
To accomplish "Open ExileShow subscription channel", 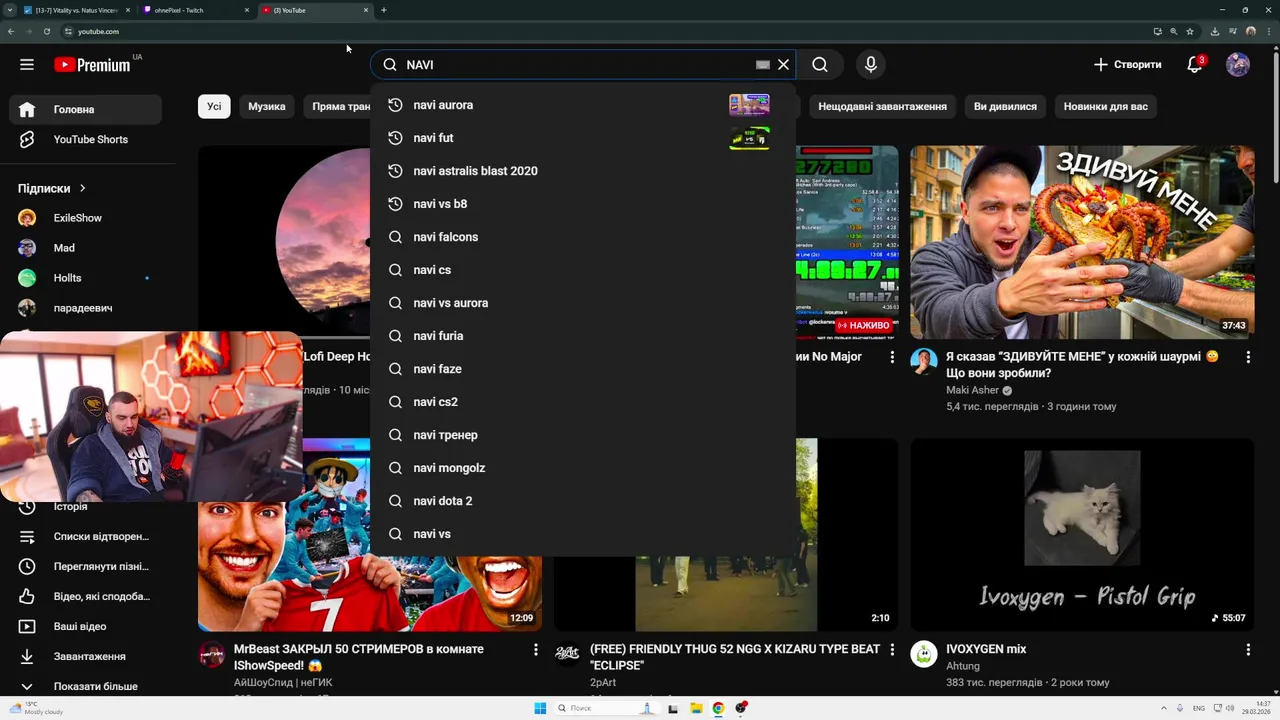I will [x=85, y=218].
